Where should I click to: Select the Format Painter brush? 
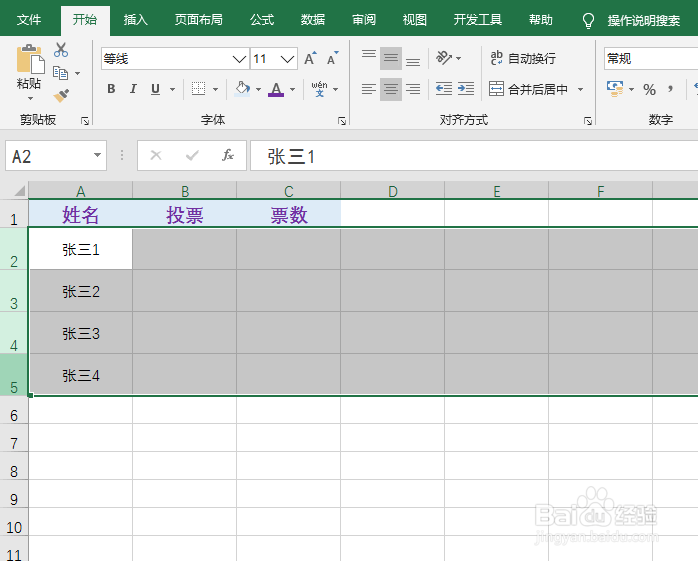tap(61, 96)
